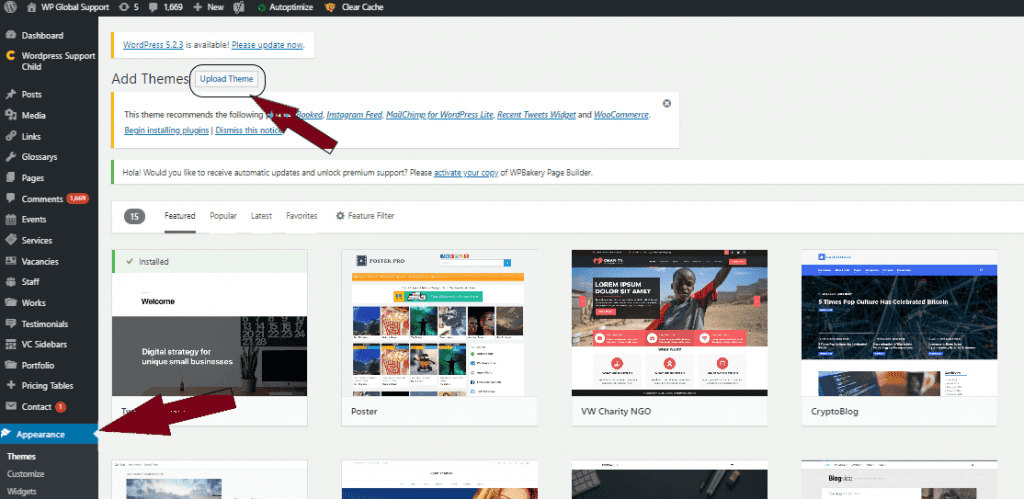Open the comments bubble showing 1,669
This screenshot has height=499, width=1024.
click(166, 7)
